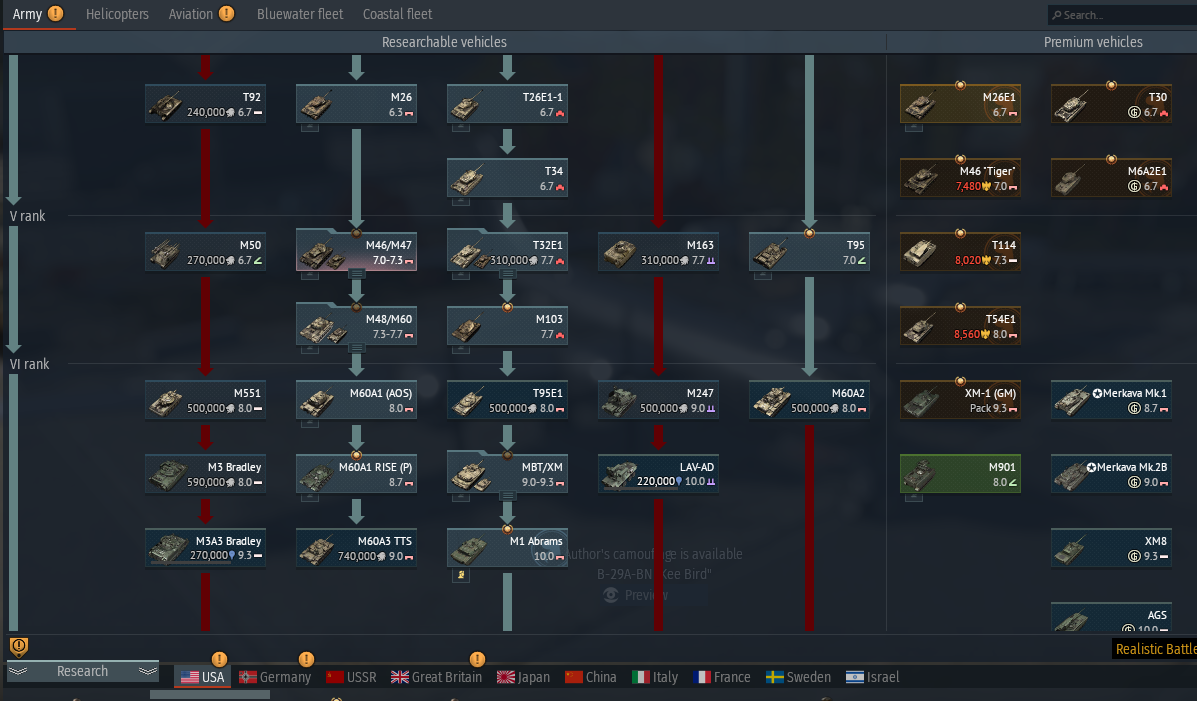The width and height of the screenshot is (1197, 701).
Task: Select the T95E1 tank card
Action: (507, 400)
